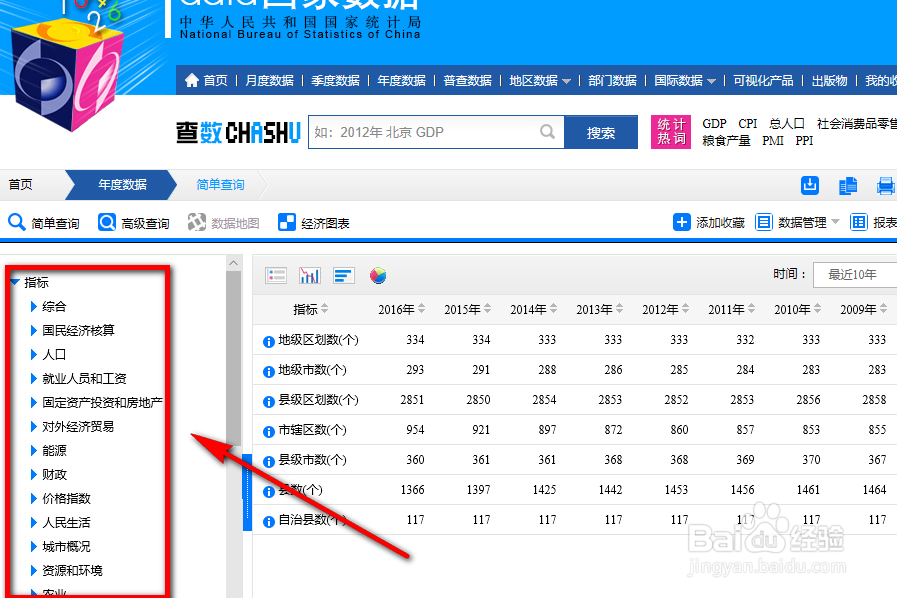
Task: Switch to the line chart view
Action: (x=310, y=275)
